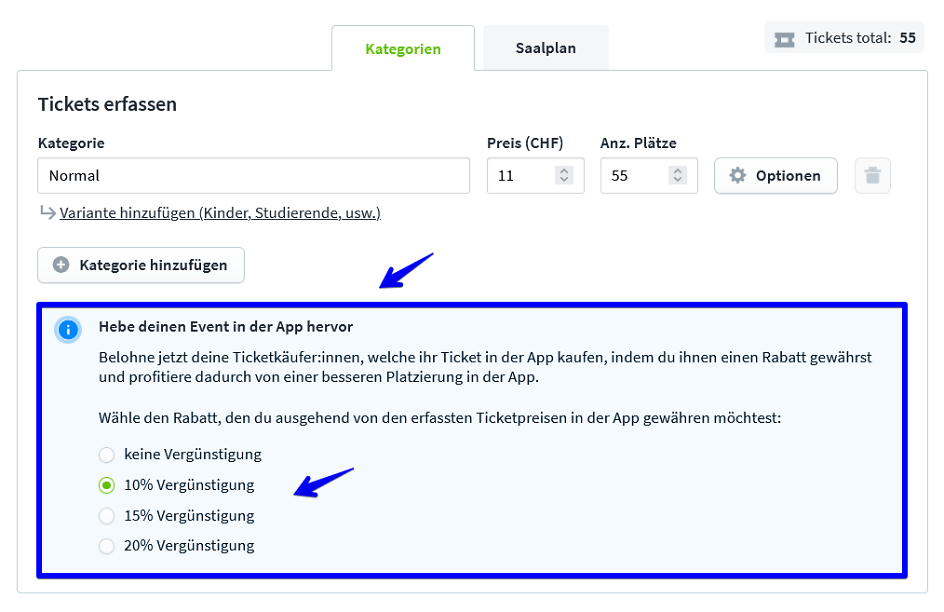Select the 15% Vergünstigung option
This screenshot has width=944, height=612.
pyautogui.click(x=107, y=515)
